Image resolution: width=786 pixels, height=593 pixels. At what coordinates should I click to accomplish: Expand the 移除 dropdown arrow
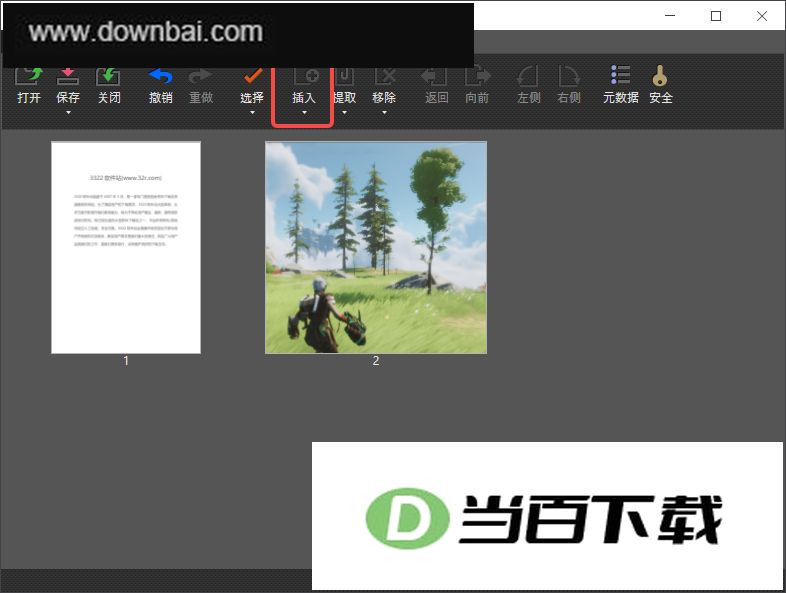click(384, 113)
